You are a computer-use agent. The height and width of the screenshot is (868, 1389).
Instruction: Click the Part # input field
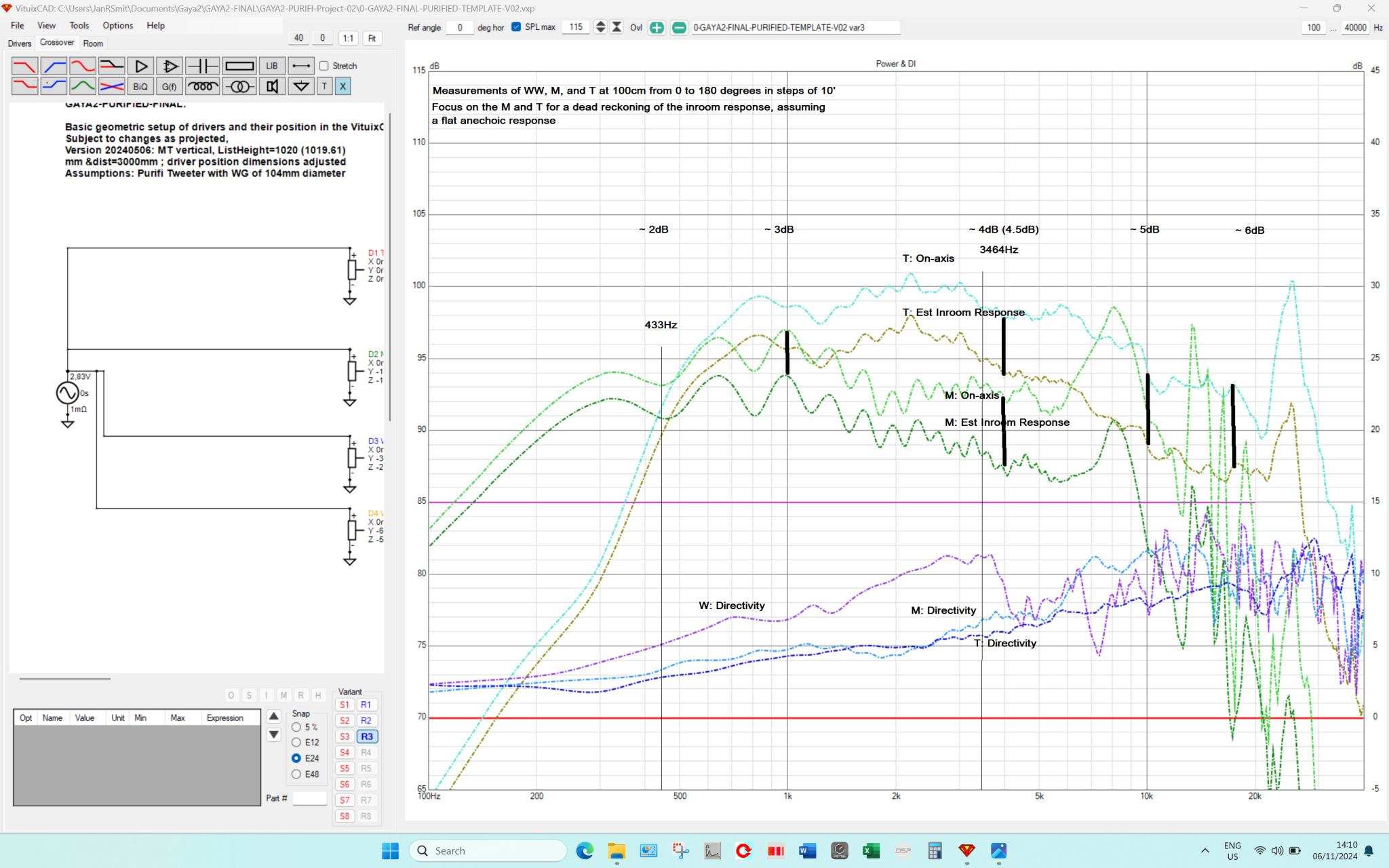click(x=310, y=798)
